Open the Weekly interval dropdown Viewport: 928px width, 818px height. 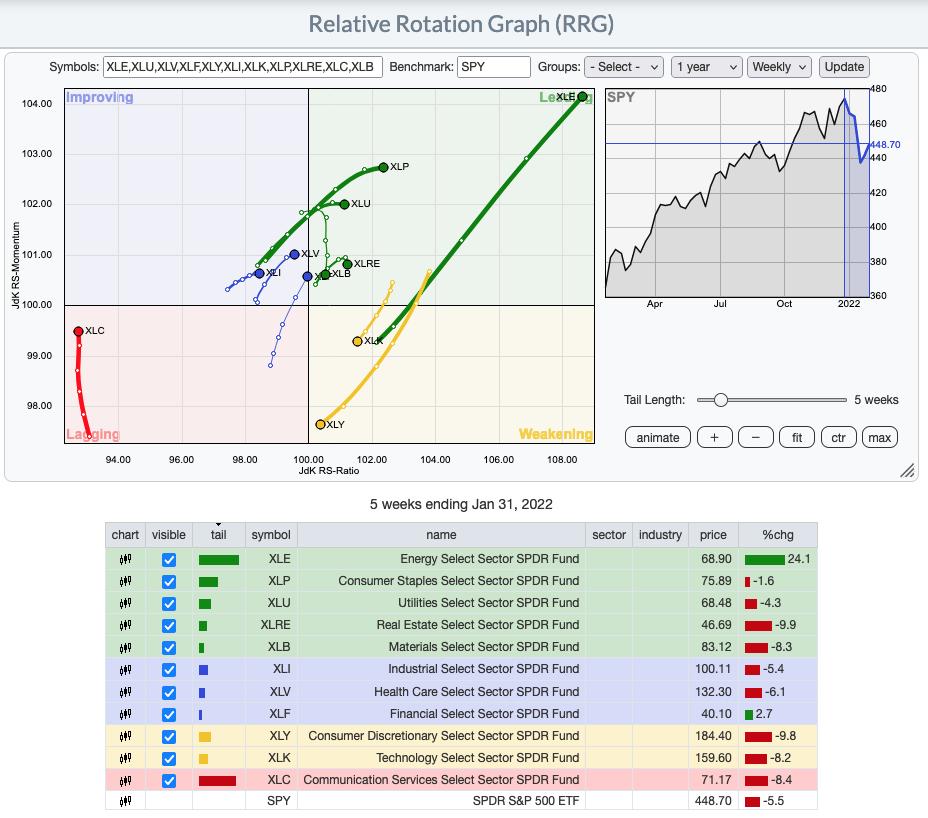coord(779,67)
